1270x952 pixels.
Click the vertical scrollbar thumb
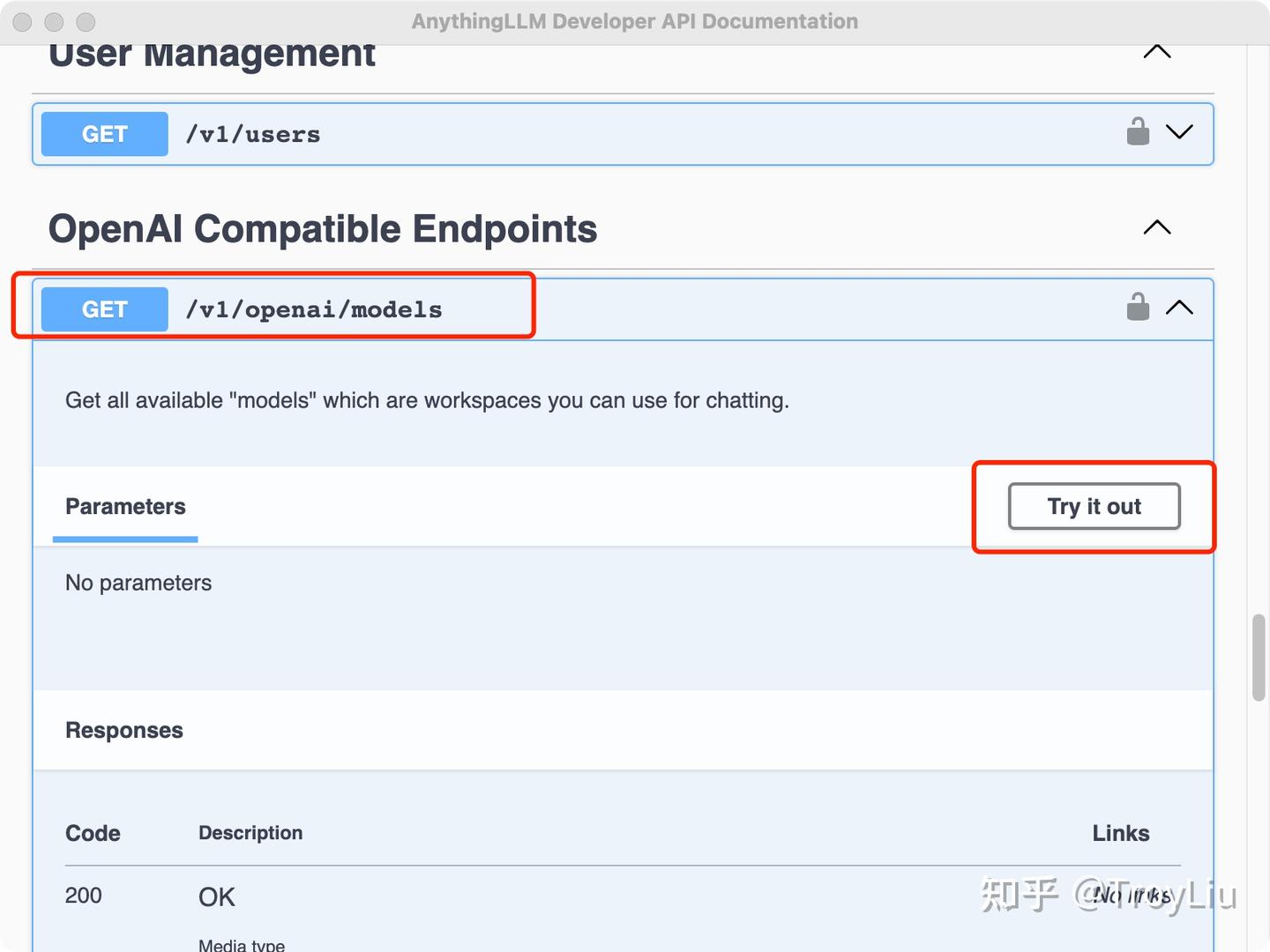pyautogui.click(x=1259, y=658)
